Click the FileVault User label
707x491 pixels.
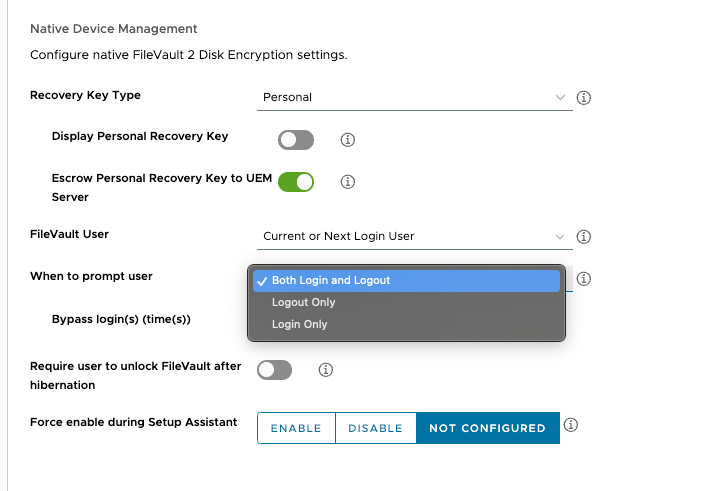[69, 234]
